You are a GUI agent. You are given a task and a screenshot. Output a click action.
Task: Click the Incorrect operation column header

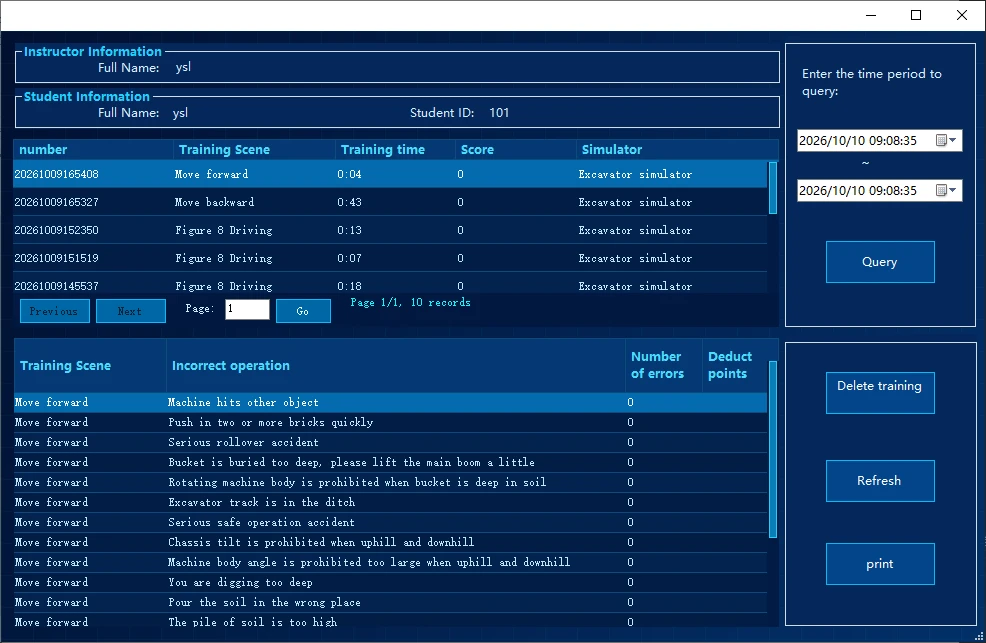click(396, 366)
